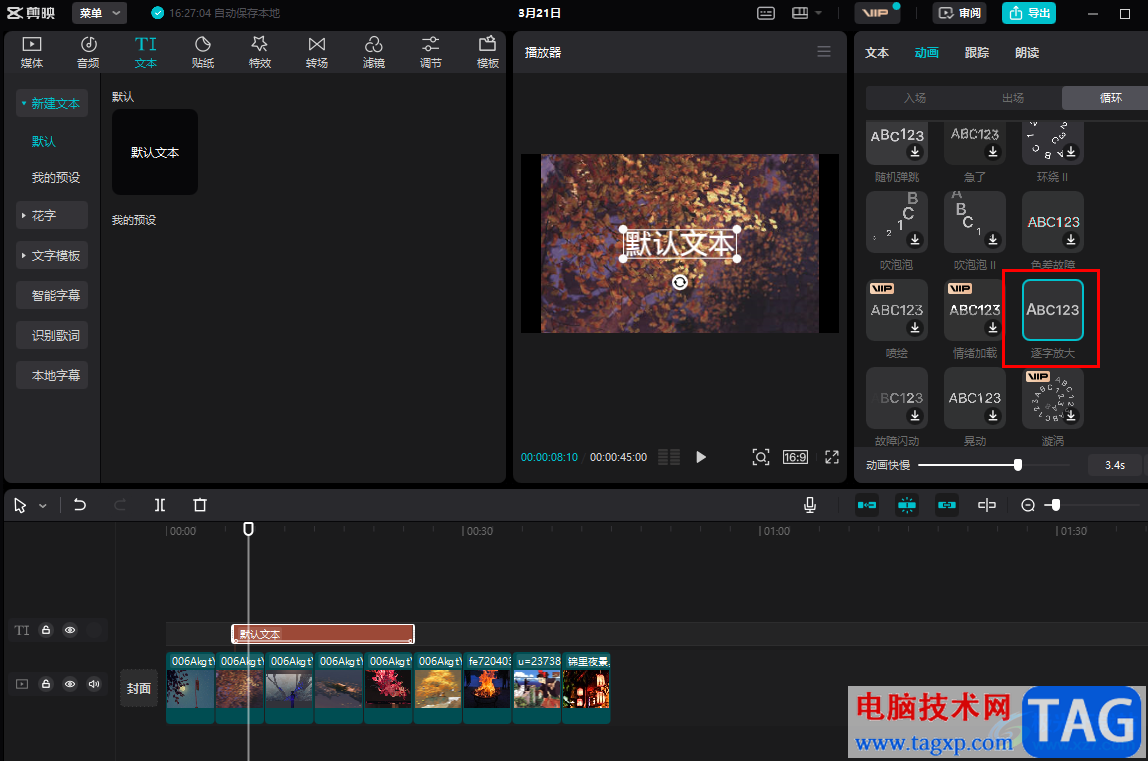The image size is (1148, 761).
Task: Click the 动画快慢 speed slider handle
Action: (x=1018, y=465)
